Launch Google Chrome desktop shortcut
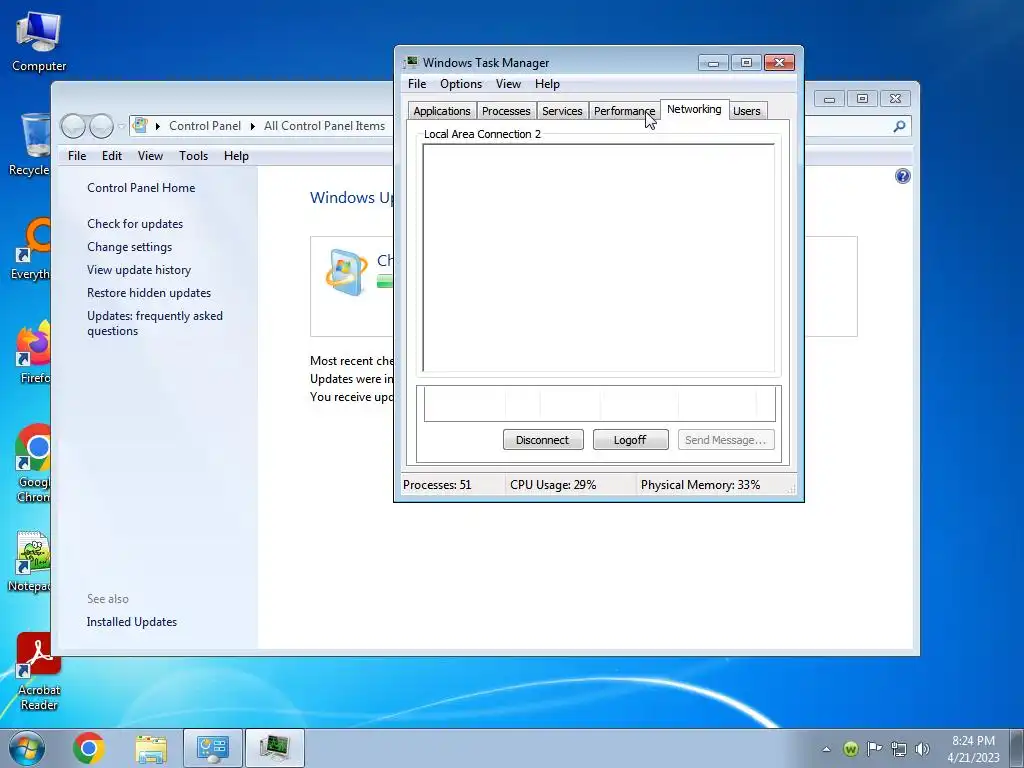 (33, 463)
